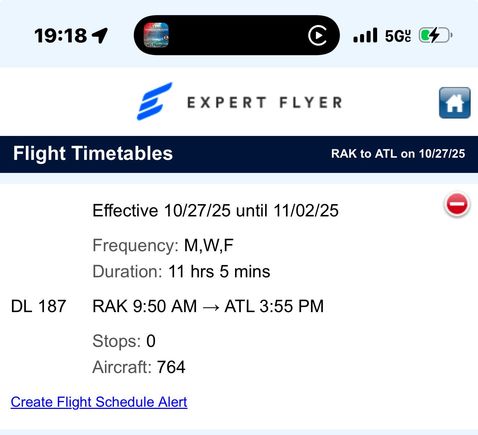Viewport: 478px width, 435px height.
Task: Tap the Effective 10/27/25 until 11/02/25 line
Action: pyautogui.click(x=215, y=211)
